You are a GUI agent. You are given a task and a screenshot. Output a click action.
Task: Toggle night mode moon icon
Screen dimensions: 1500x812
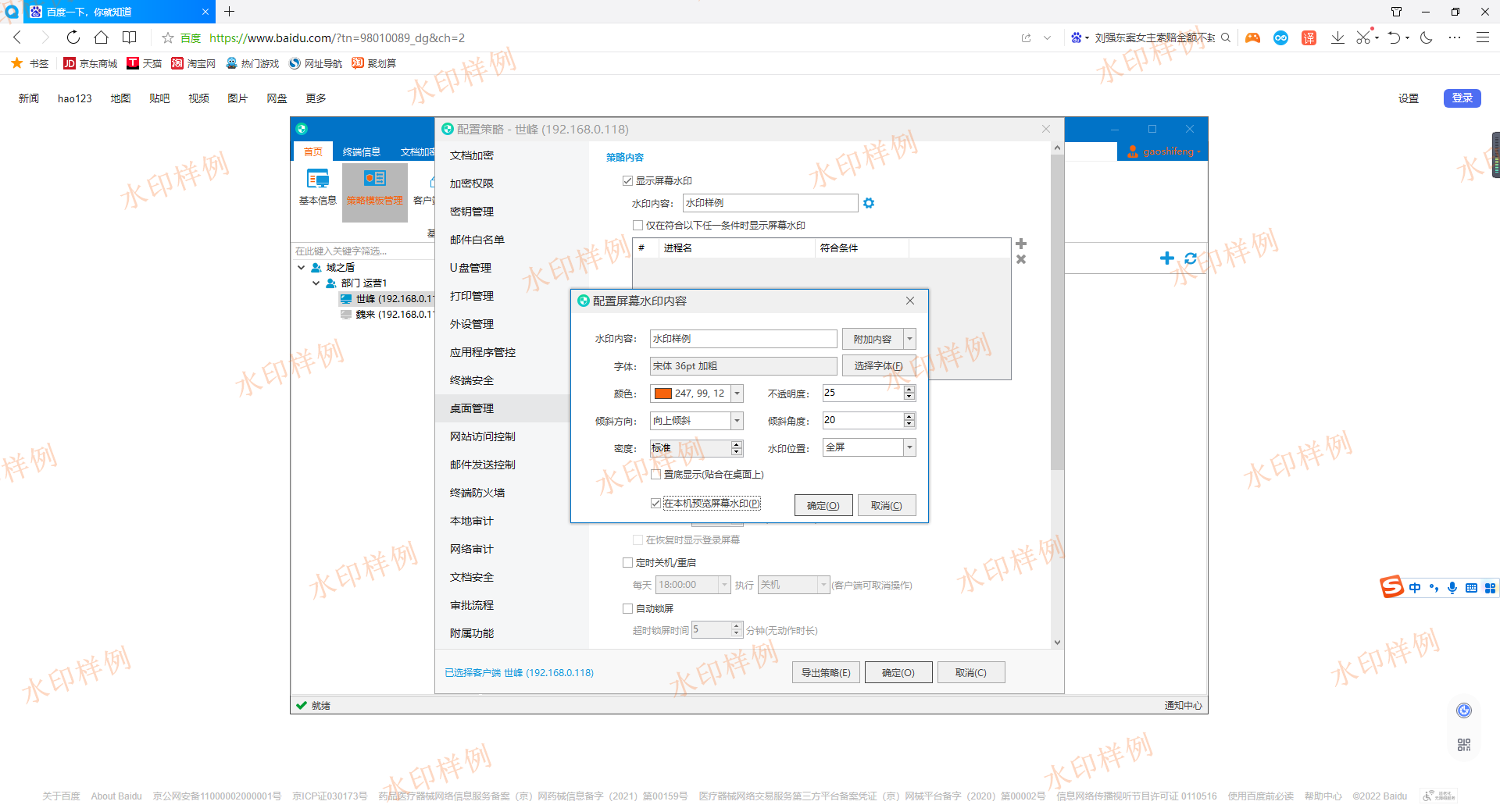[x=1427, y=37]
